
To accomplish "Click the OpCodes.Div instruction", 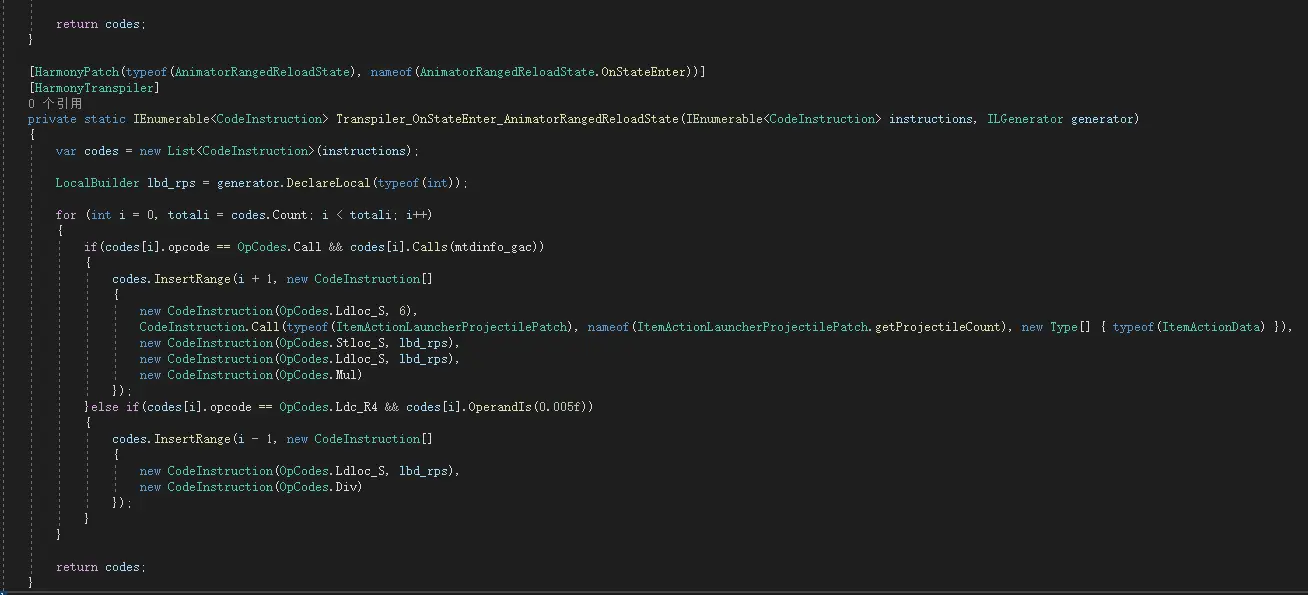I will (x=318, y=487).
